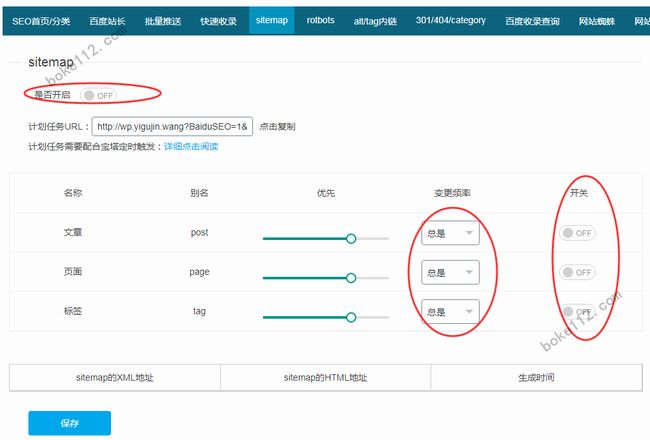The image size is (650, 440).
Task: Go to the 快速收录 tab
Action: (218, 21)
